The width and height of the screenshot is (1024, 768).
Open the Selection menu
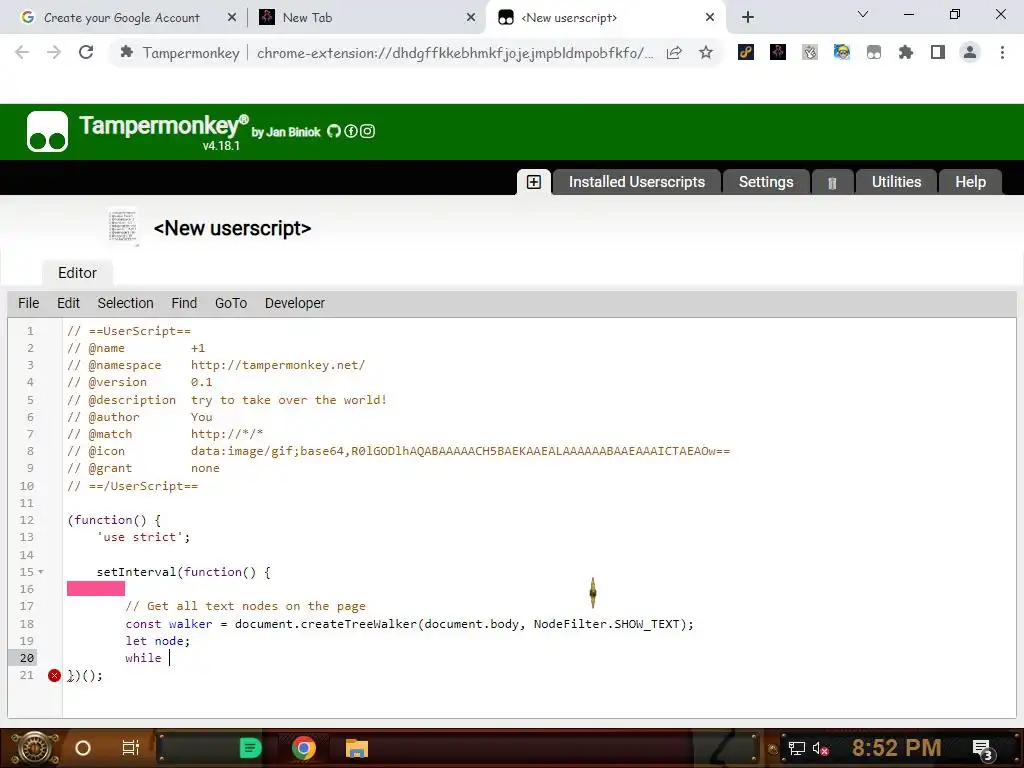(125, 303)
